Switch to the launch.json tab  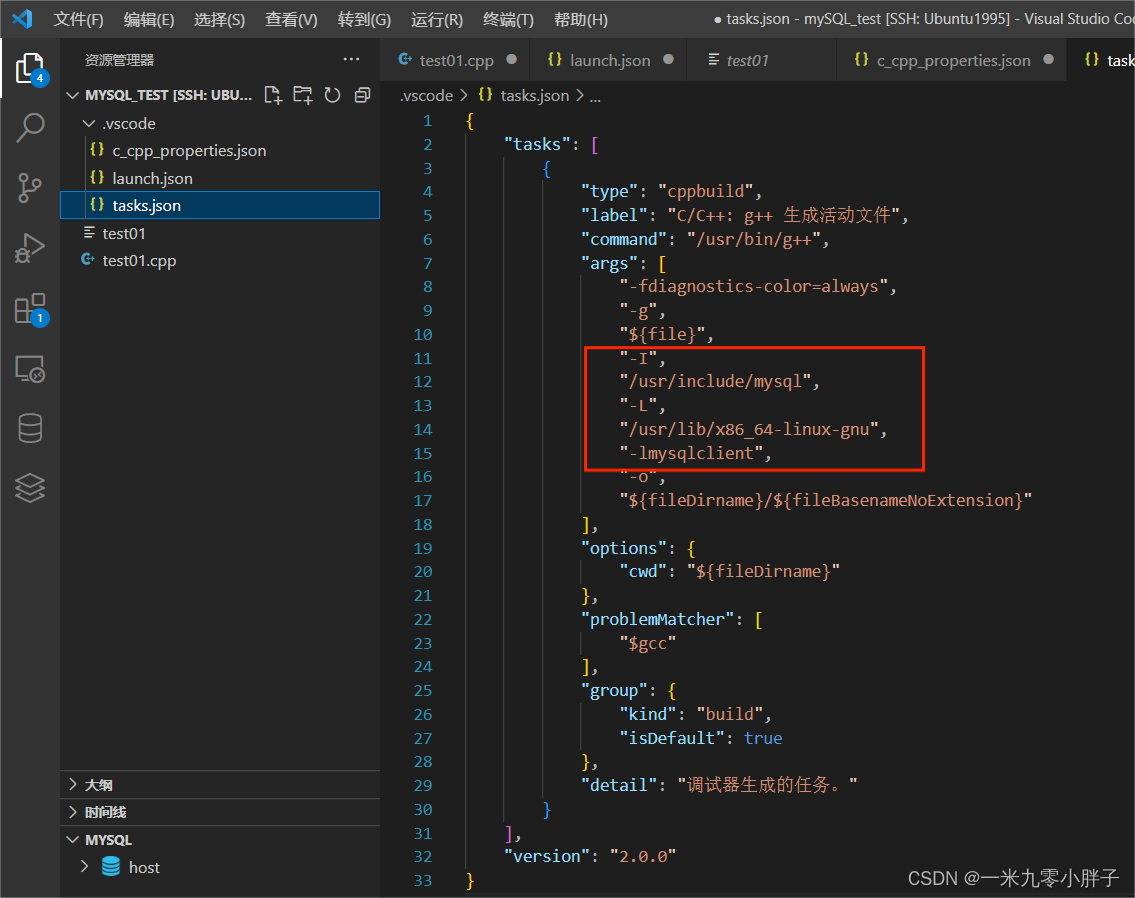pos(609,60)
